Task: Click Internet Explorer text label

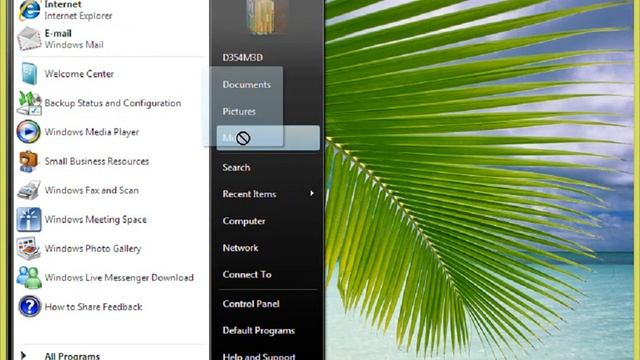Action: coord(78,16)
